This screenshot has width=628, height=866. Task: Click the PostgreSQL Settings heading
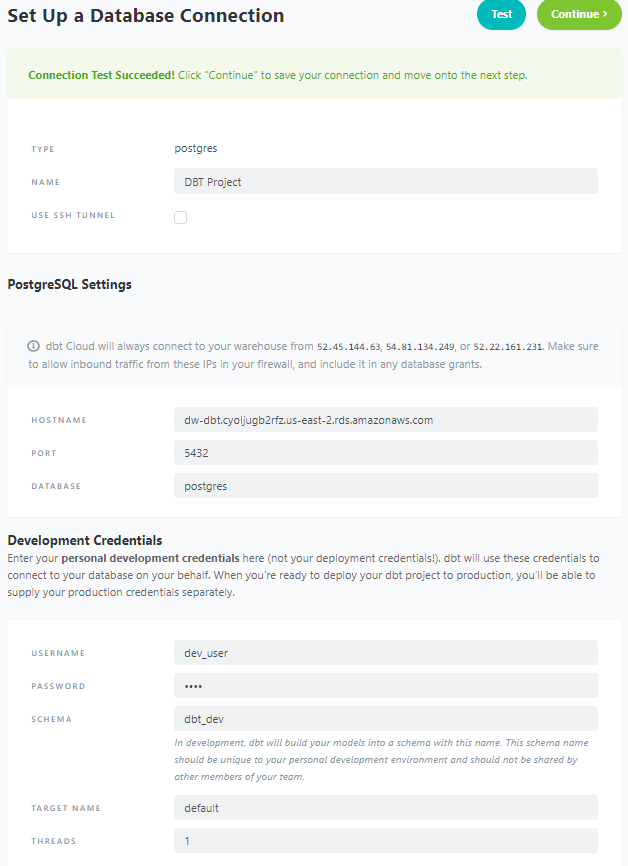tap(70, 284)
